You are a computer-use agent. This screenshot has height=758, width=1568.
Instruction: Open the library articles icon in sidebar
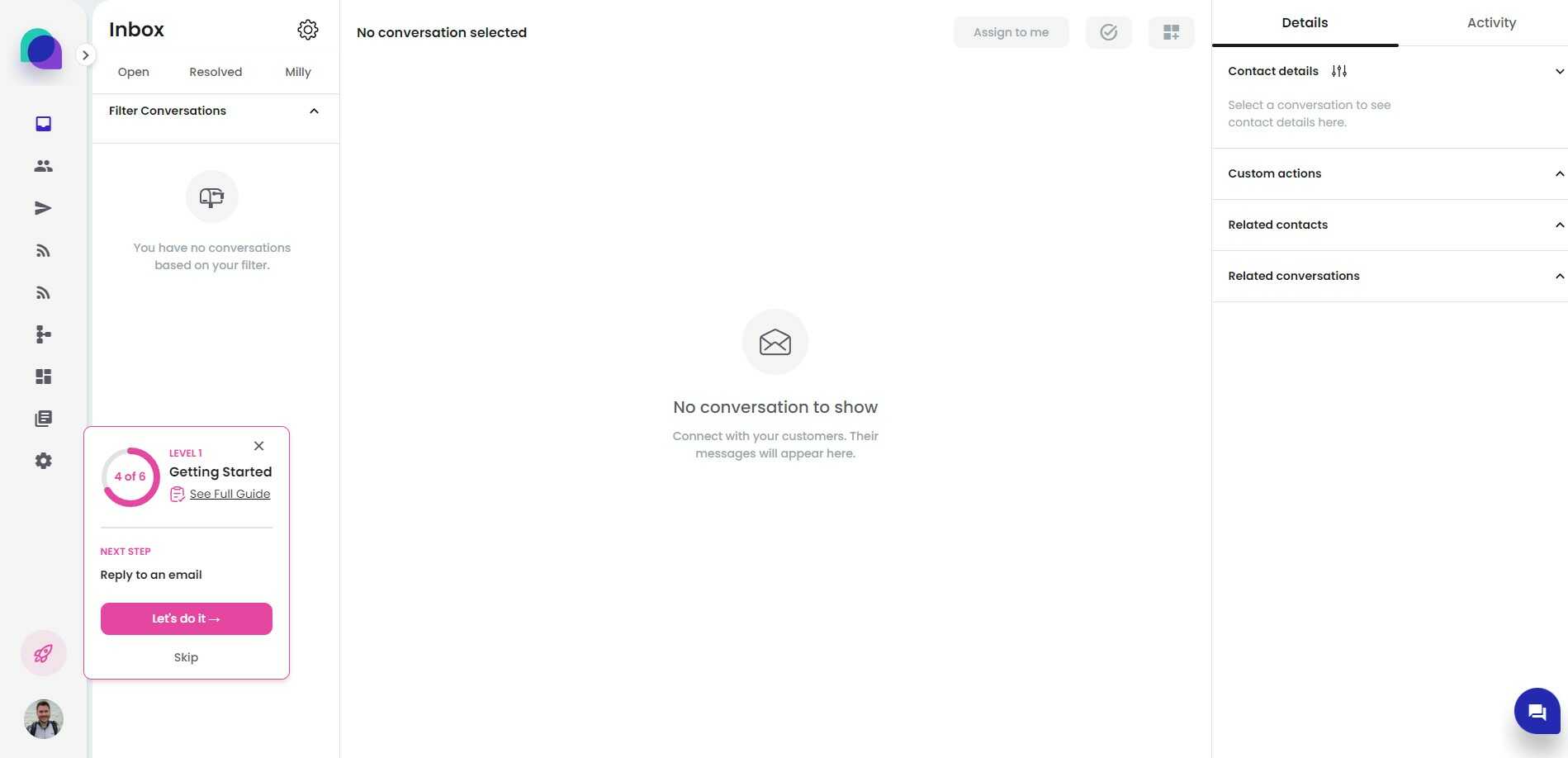pyautogui.click(x=44, y=419)
